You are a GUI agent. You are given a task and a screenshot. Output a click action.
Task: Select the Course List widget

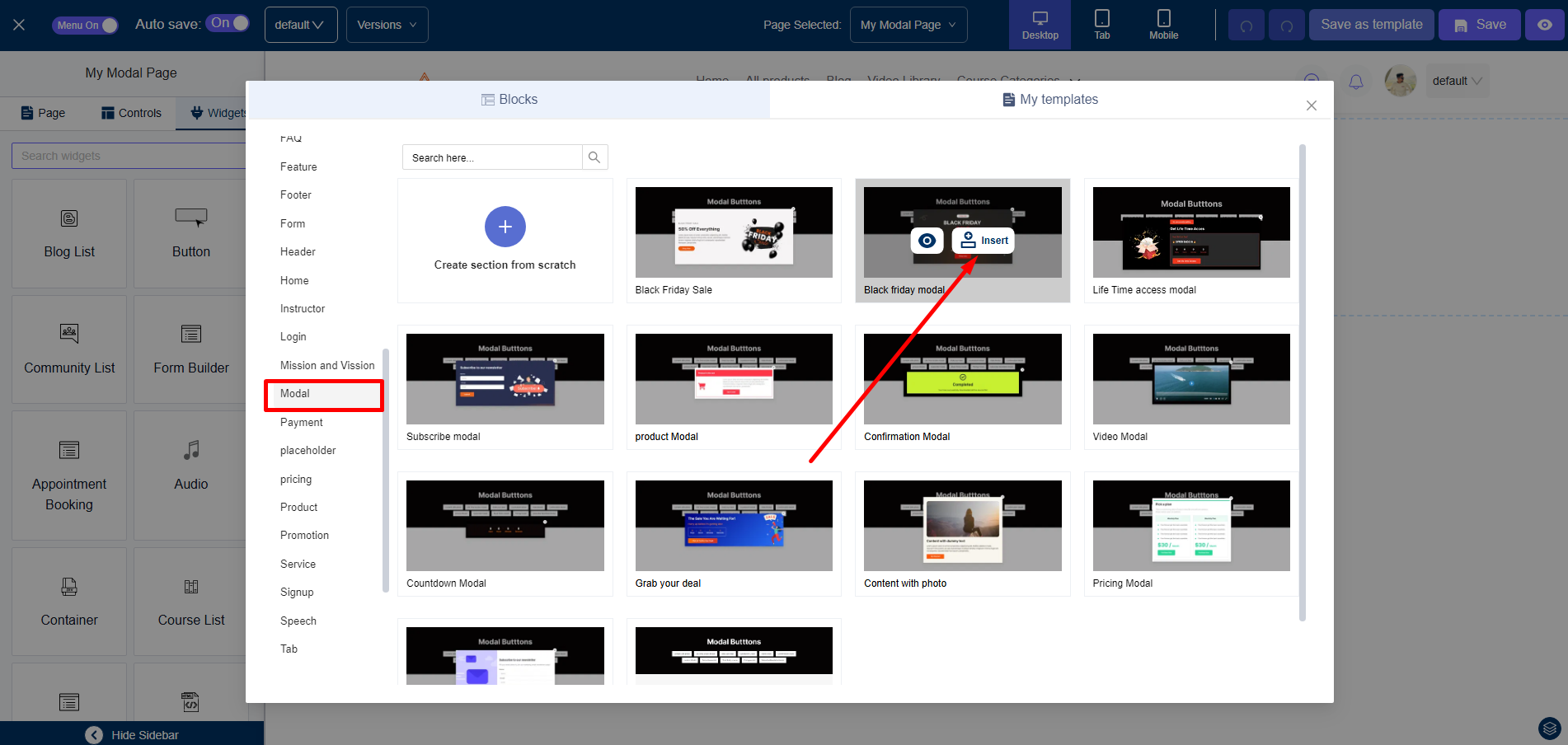click(x=191, y=602)
